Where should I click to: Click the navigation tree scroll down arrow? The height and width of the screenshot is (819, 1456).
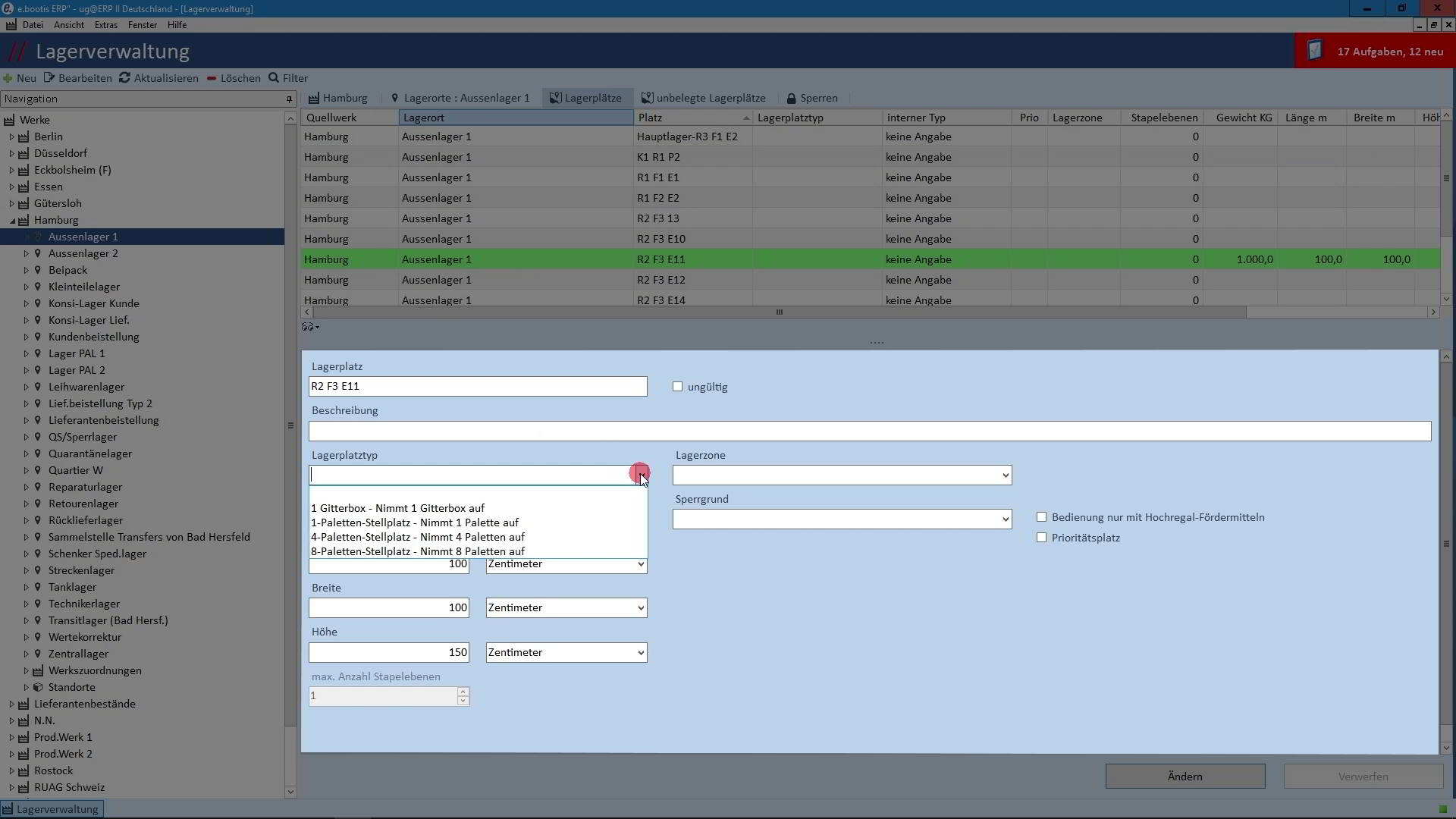coord(290,792)
